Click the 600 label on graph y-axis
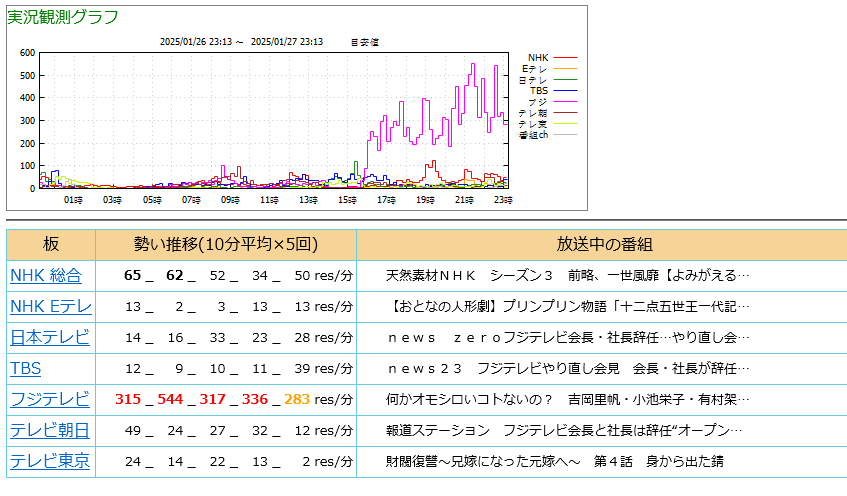This screenshot has height=496, width=847. (27, 53)
